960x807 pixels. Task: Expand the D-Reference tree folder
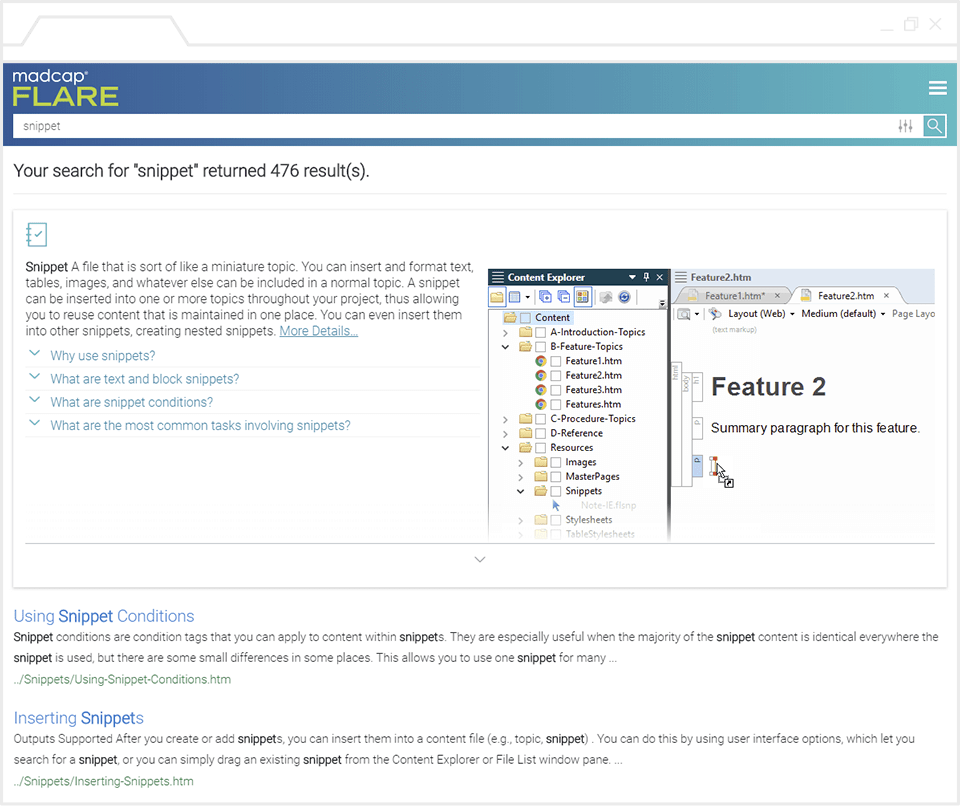tap(505, 434)
